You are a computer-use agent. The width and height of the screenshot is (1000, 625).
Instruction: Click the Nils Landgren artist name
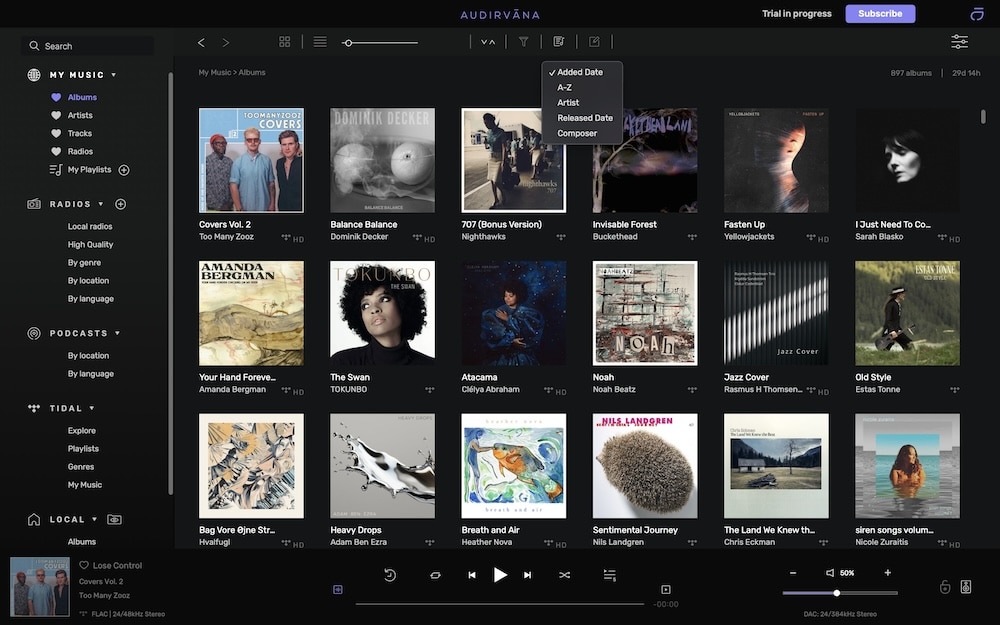[x=618, y=542]
